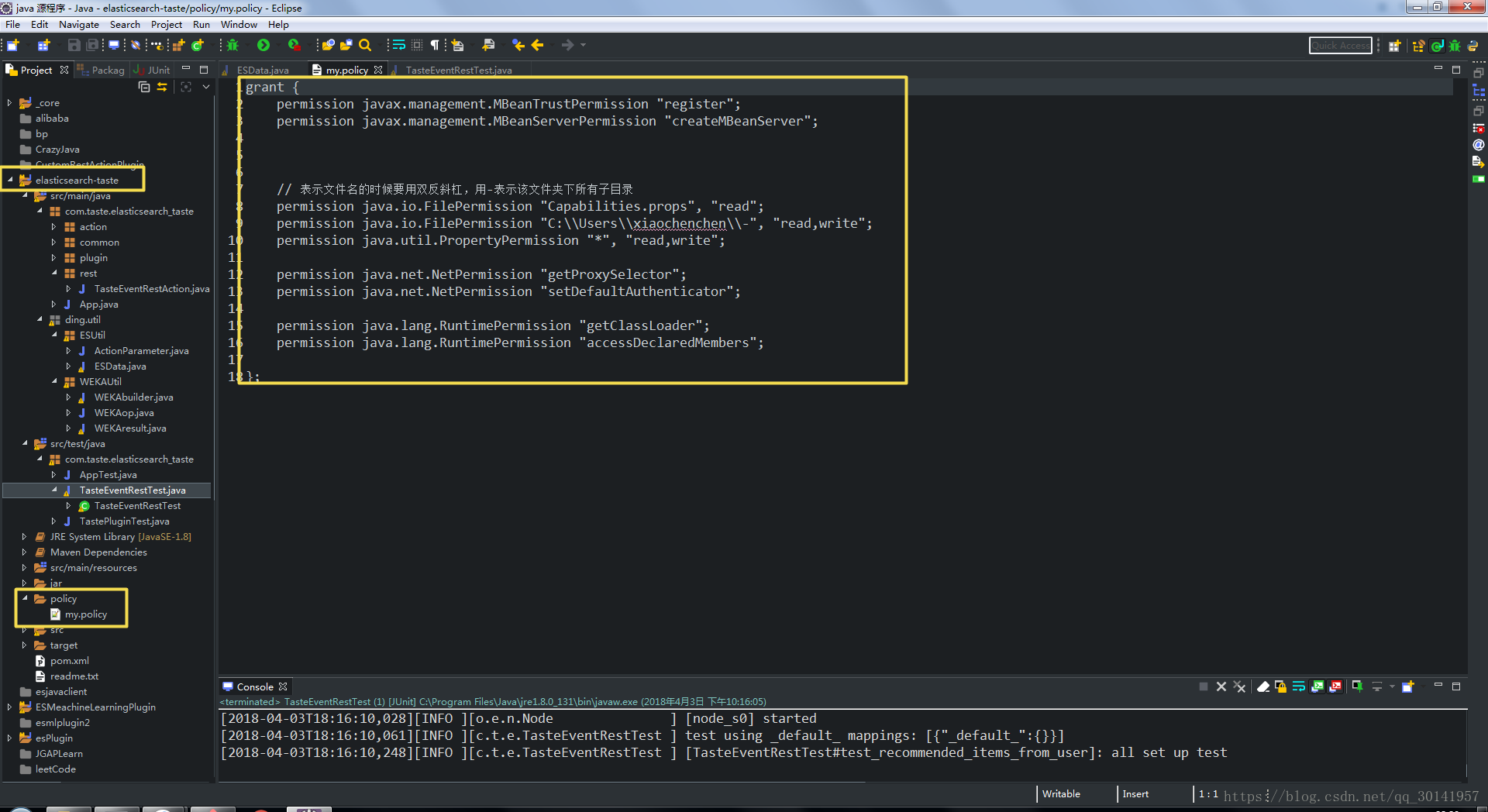This screenshot has height=812, width=1488.
Task: Click Remove Launch X in Console
Action: [x=1221, y=686]
